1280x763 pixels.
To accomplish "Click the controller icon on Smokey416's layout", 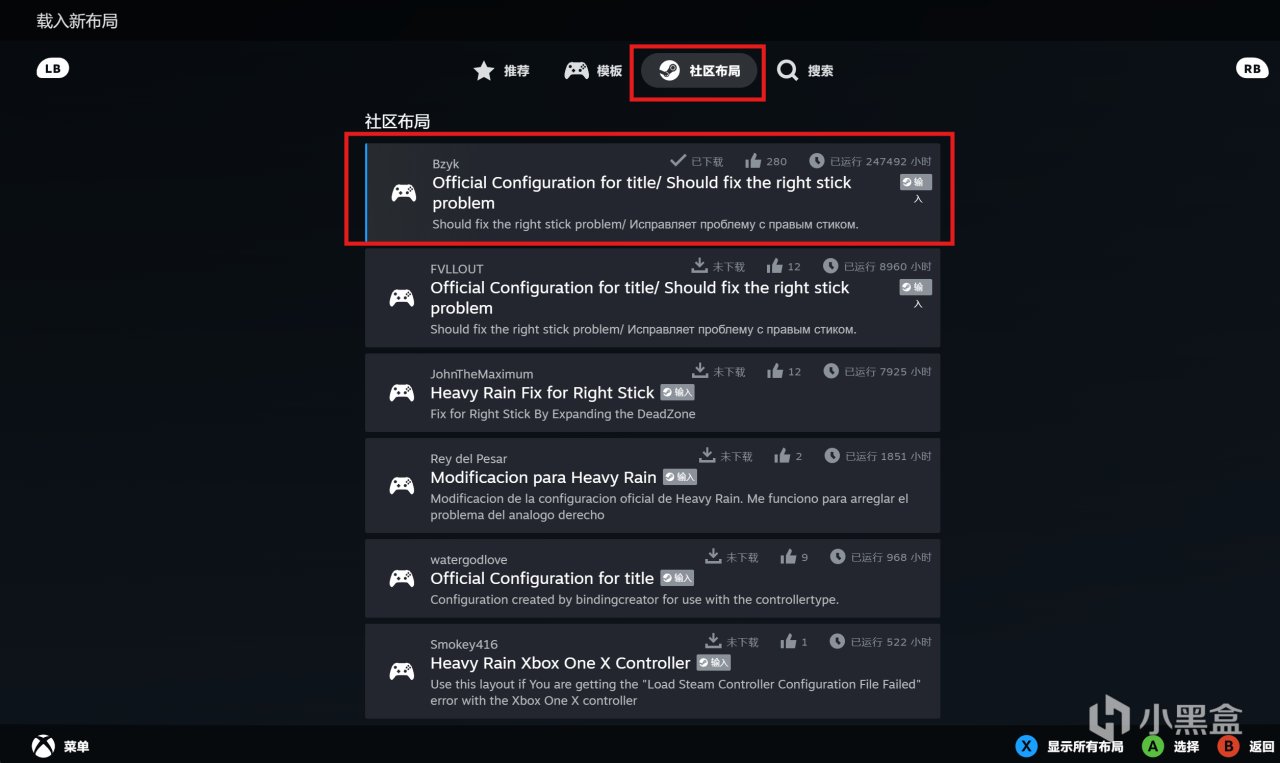I will (x=402, y=672).
